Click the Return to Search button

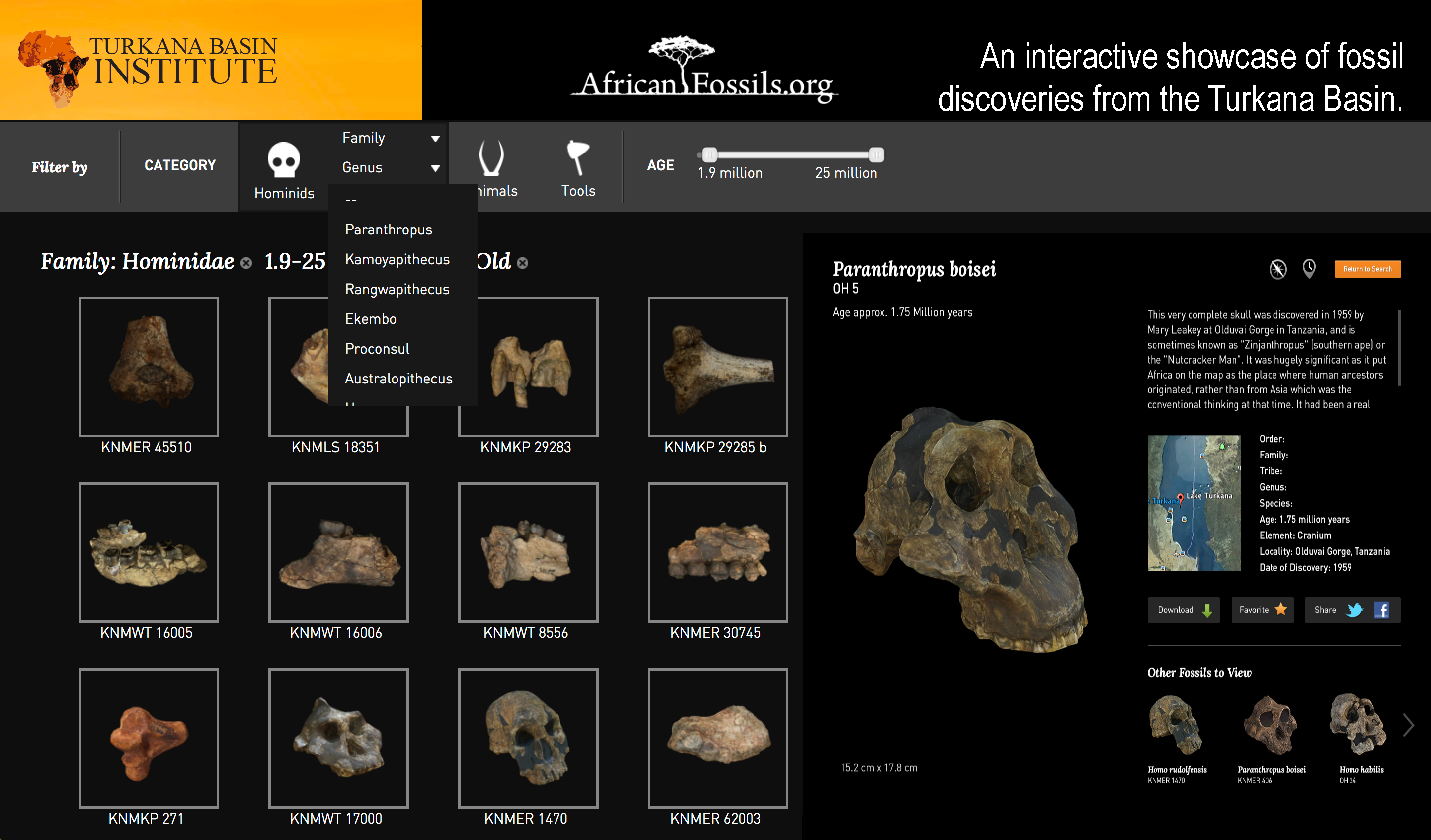1367,269
